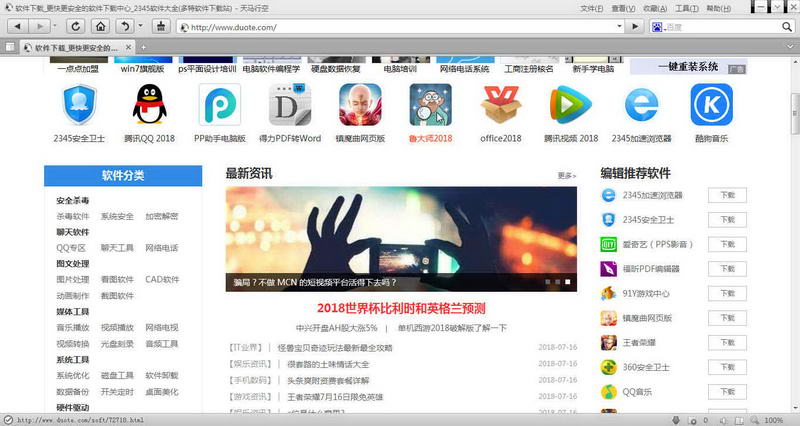This screenshot has width=800, height=426.
Task: Select the last carousel dot on news banner
Action: click(567, 282)
